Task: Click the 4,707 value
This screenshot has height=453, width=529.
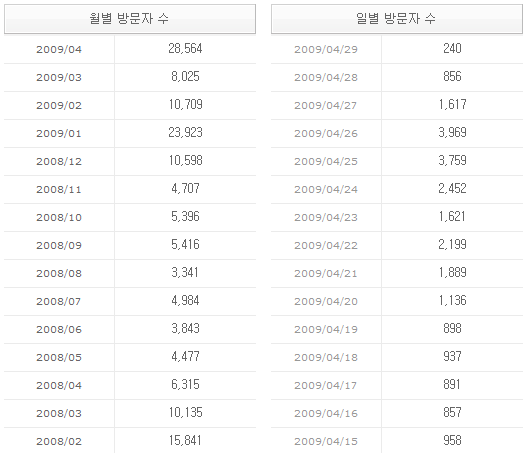Action: 185,189
